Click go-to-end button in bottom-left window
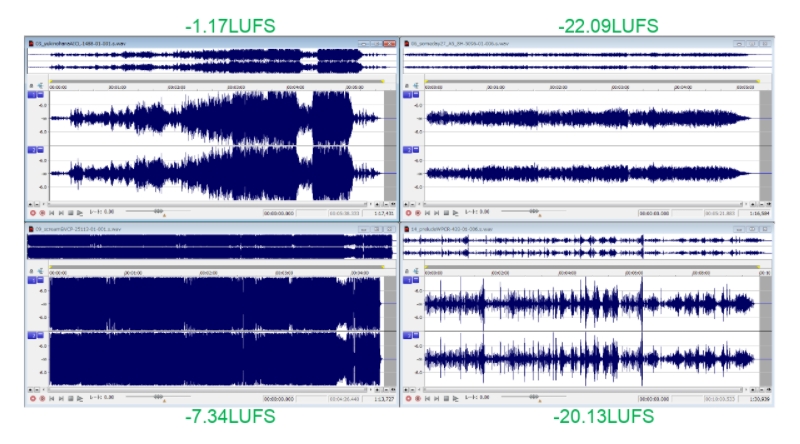 [x=61, y=398]
